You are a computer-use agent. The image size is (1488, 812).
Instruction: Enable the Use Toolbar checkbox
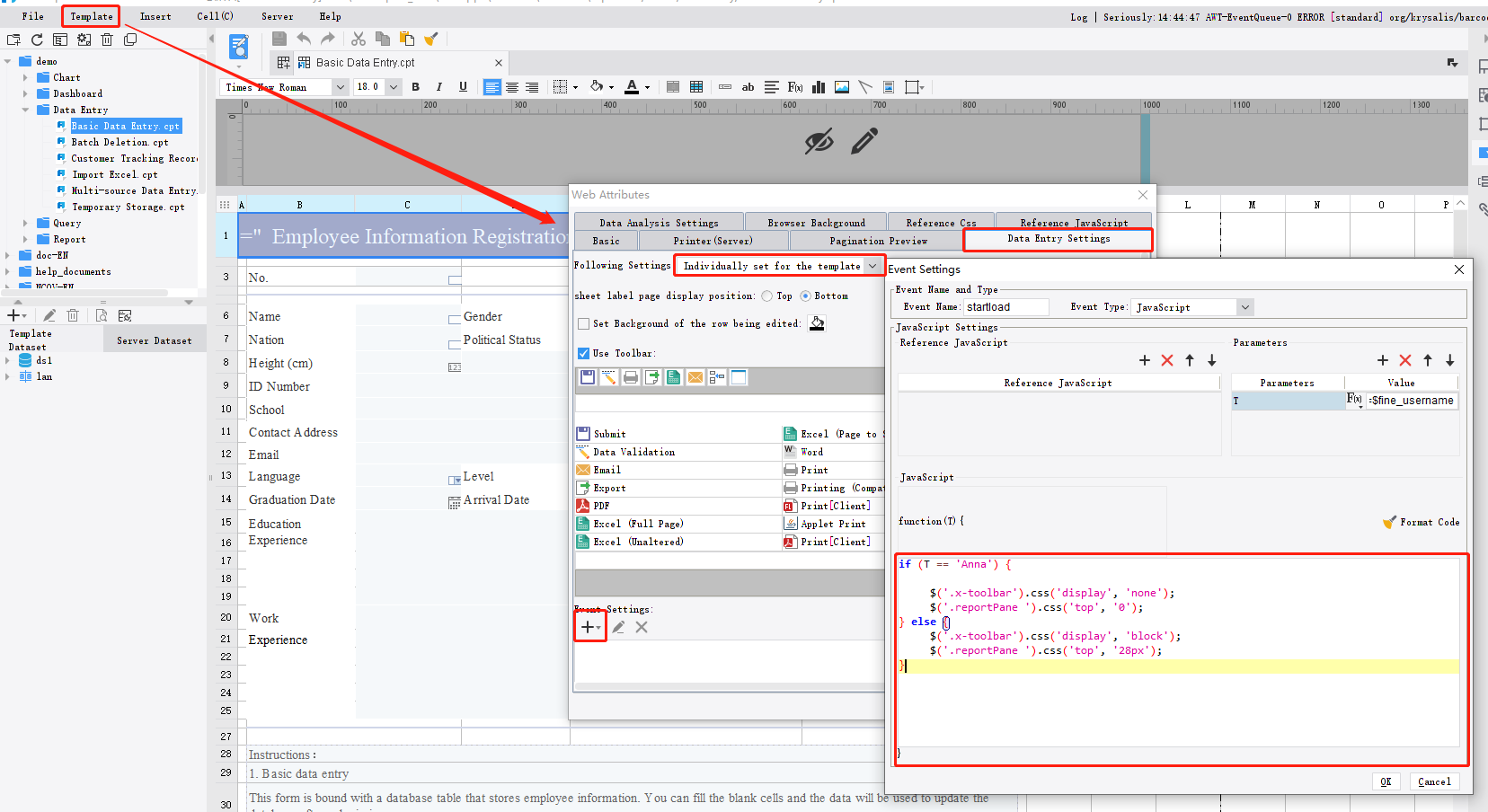pos(584,352)
